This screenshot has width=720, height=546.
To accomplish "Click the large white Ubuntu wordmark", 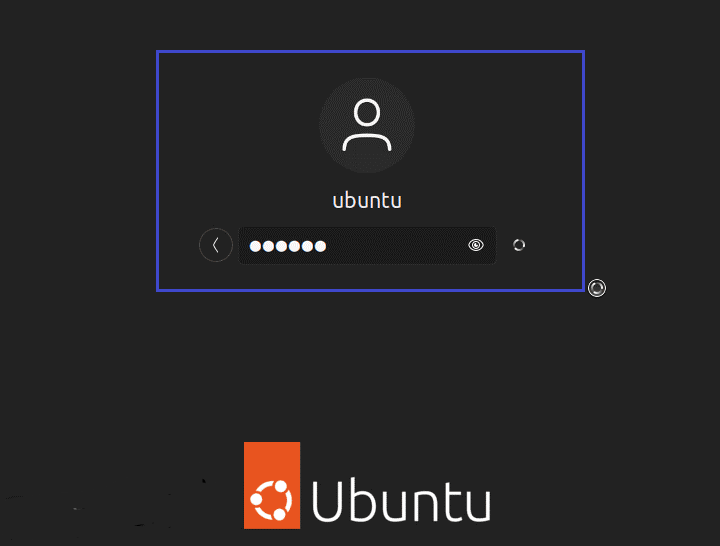I will coord(401,501).
